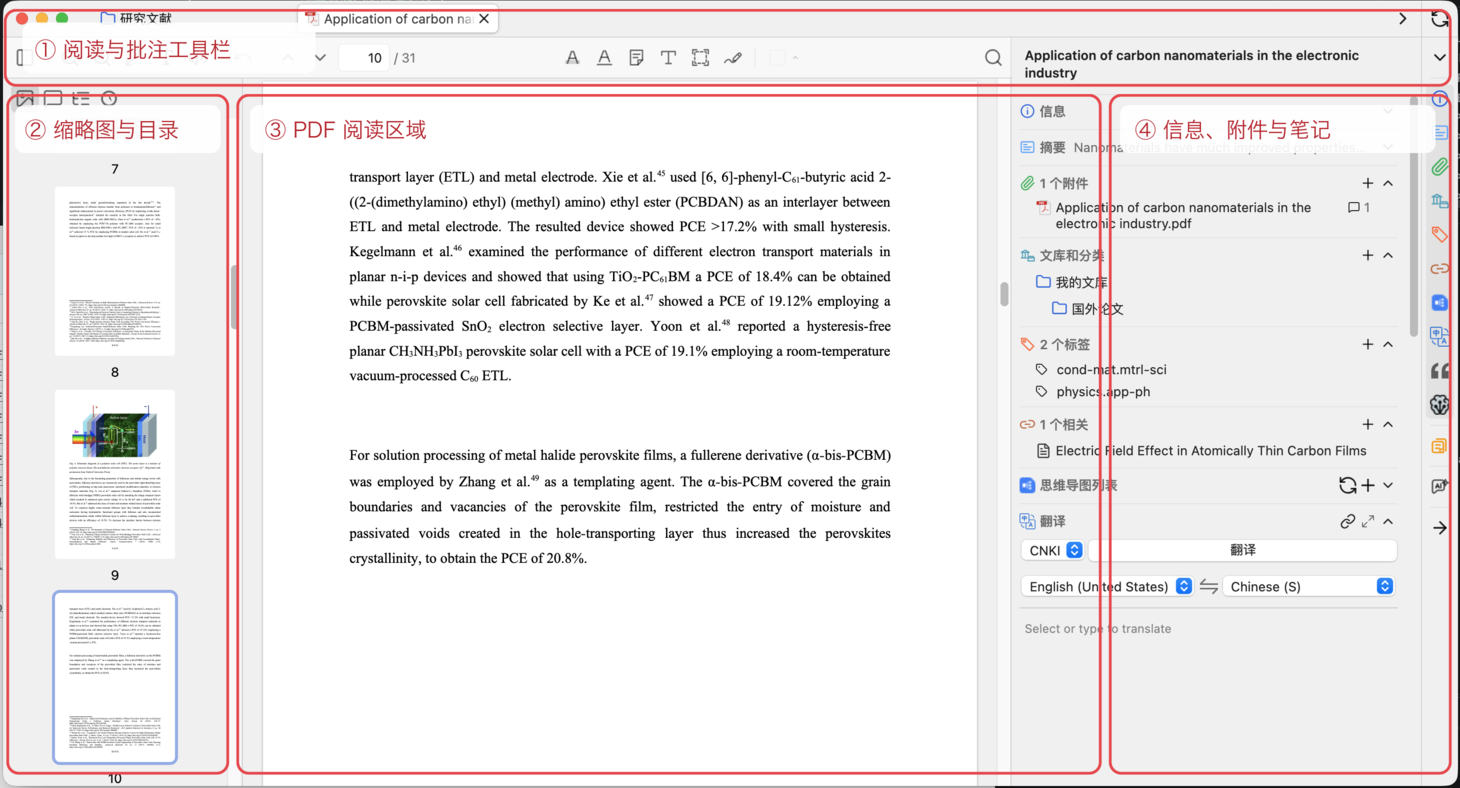Refresh the 思维导图列表 mind map list
This screenshot has height=788, width=1460.
pos(1348,485)
